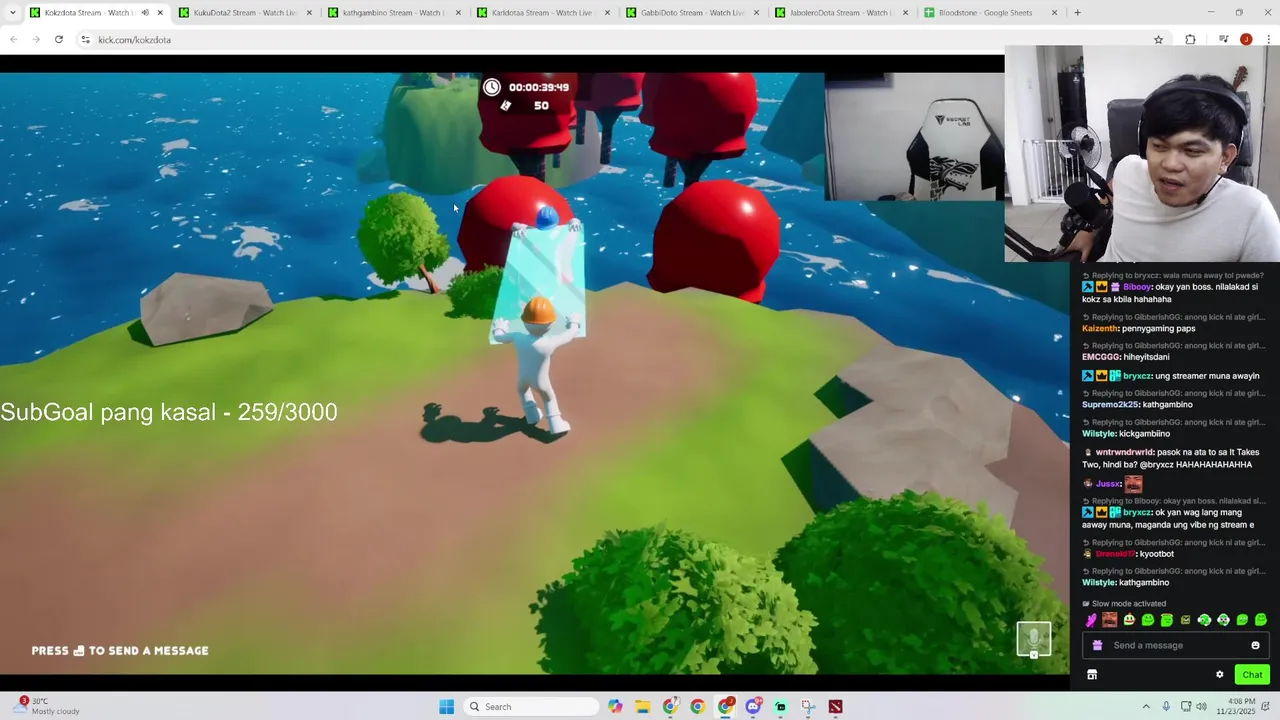Open the media control icon in toolbar
The width and height of the screenshot is (1280, 720).
1223,40
